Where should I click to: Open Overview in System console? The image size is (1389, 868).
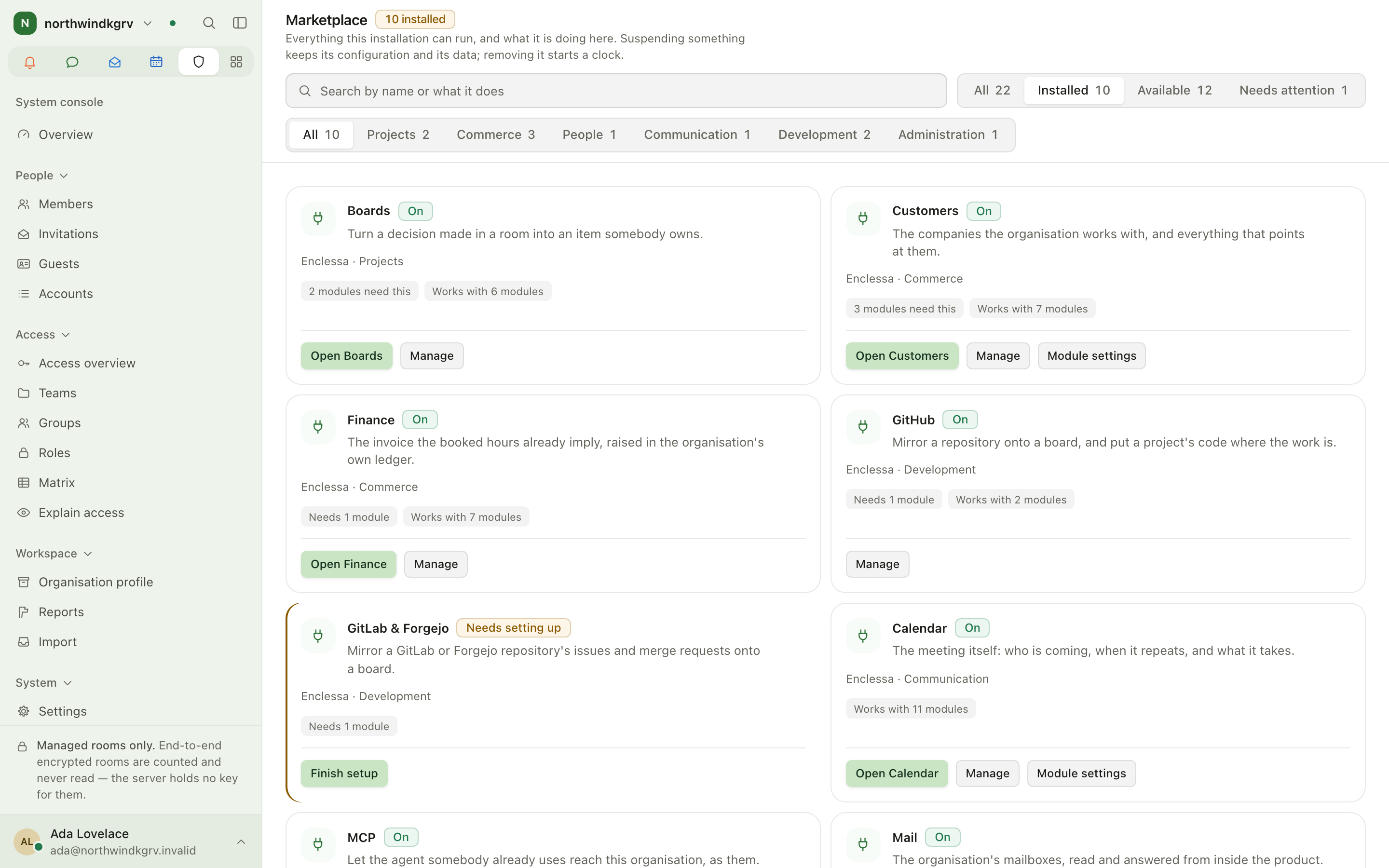tap(131, 135)
